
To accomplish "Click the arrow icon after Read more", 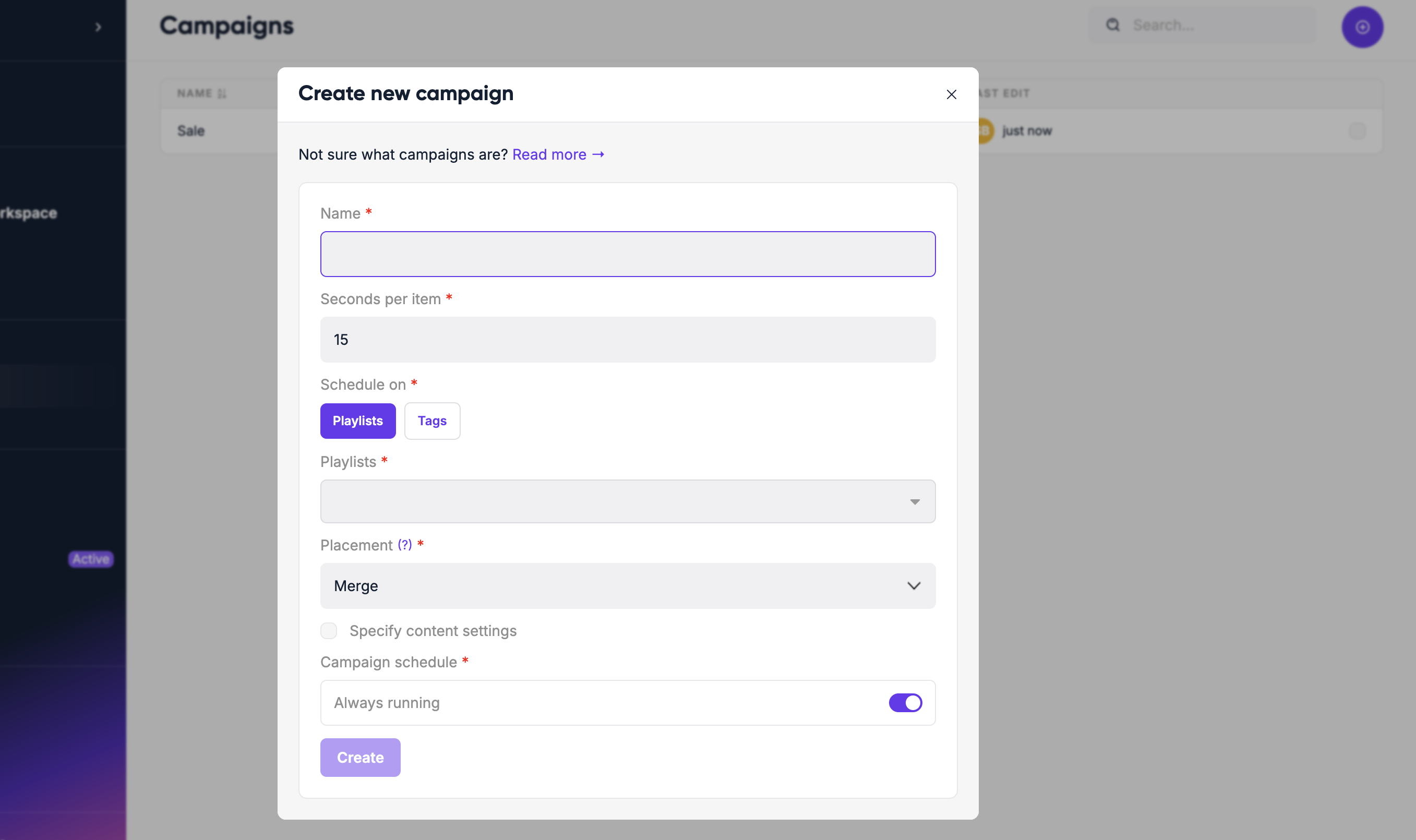I will point(597,154).
